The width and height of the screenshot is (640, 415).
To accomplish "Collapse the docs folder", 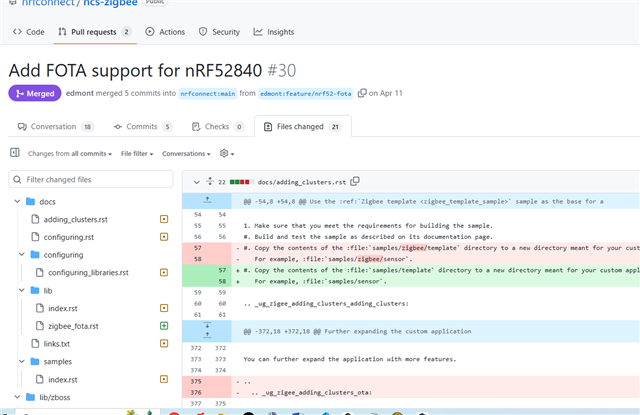I will (17, 201).
